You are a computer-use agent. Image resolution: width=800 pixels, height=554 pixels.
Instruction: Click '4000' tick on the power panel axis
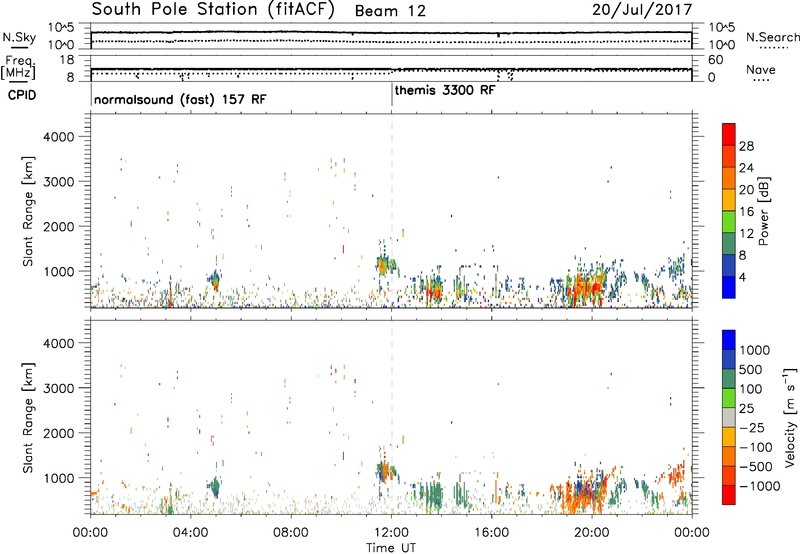(x=59, y=137)
